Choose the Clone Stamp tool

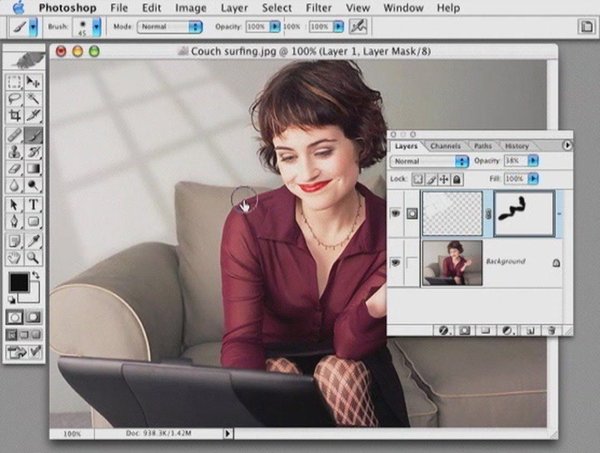(x=14, y=152)
